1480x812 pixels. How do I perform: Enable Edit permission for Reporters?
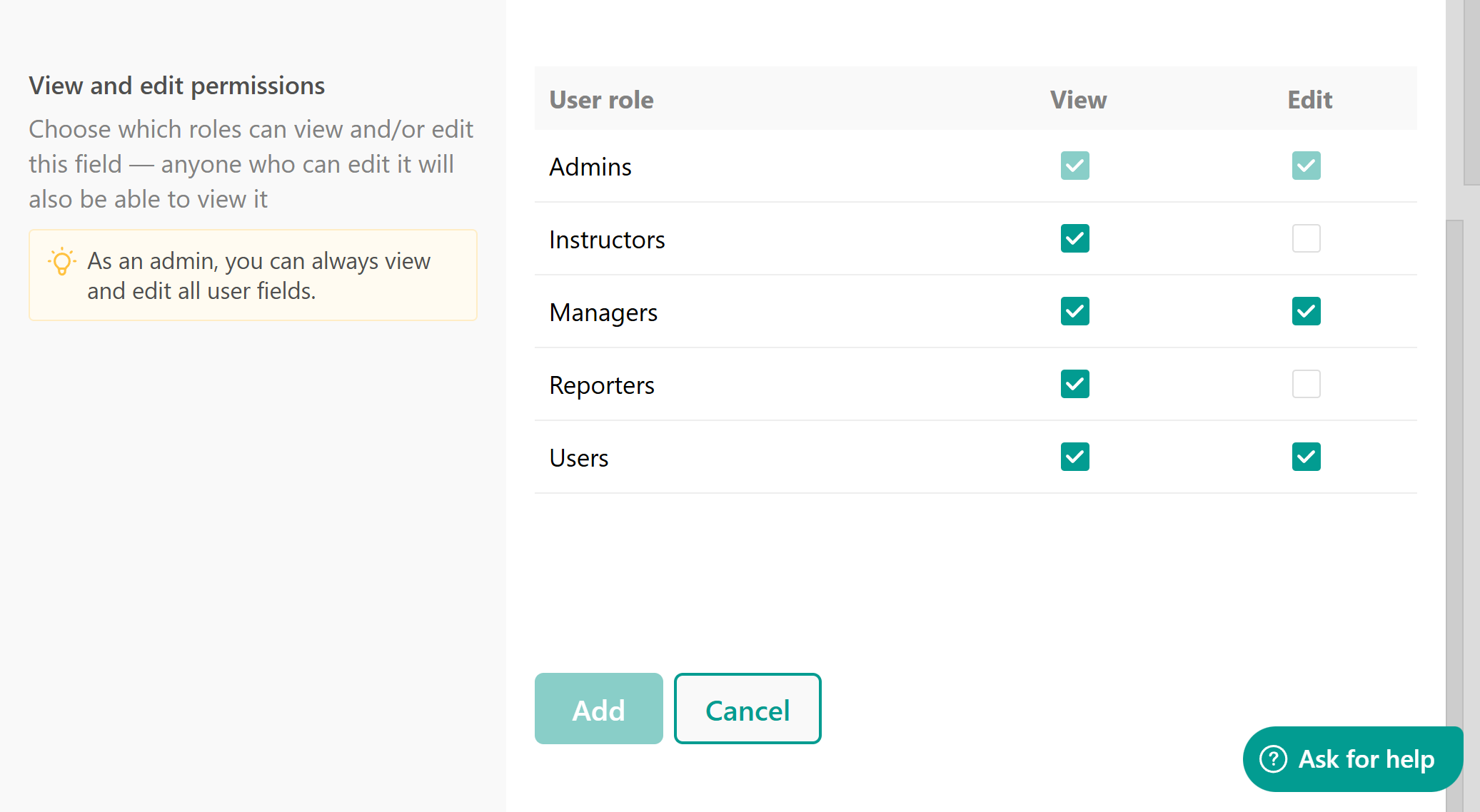pyautogui.click(x=1306, y=384)
